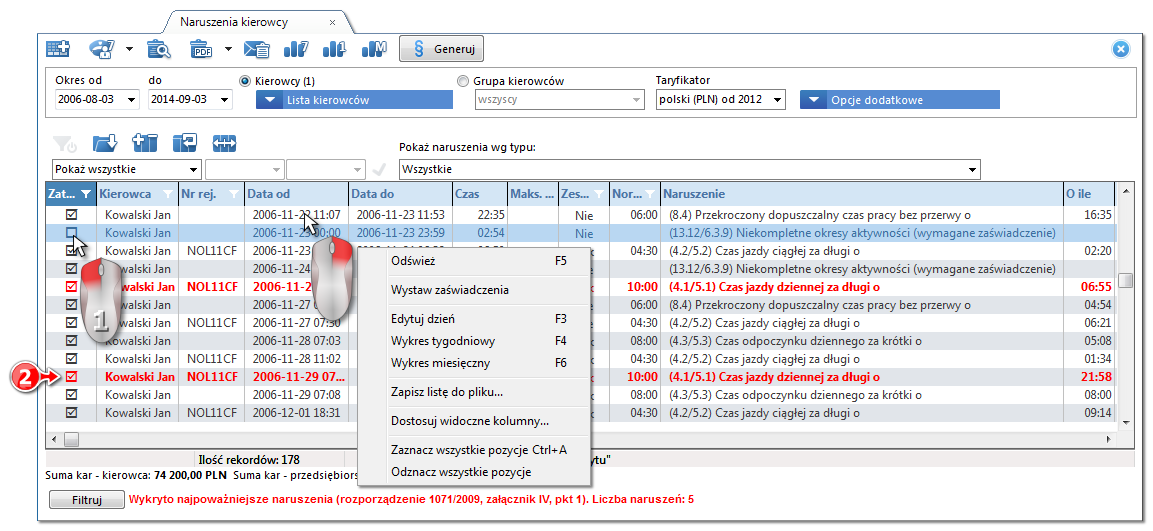Choose Zaznacz wszystkie pozycje menu entry

[474, 450]
